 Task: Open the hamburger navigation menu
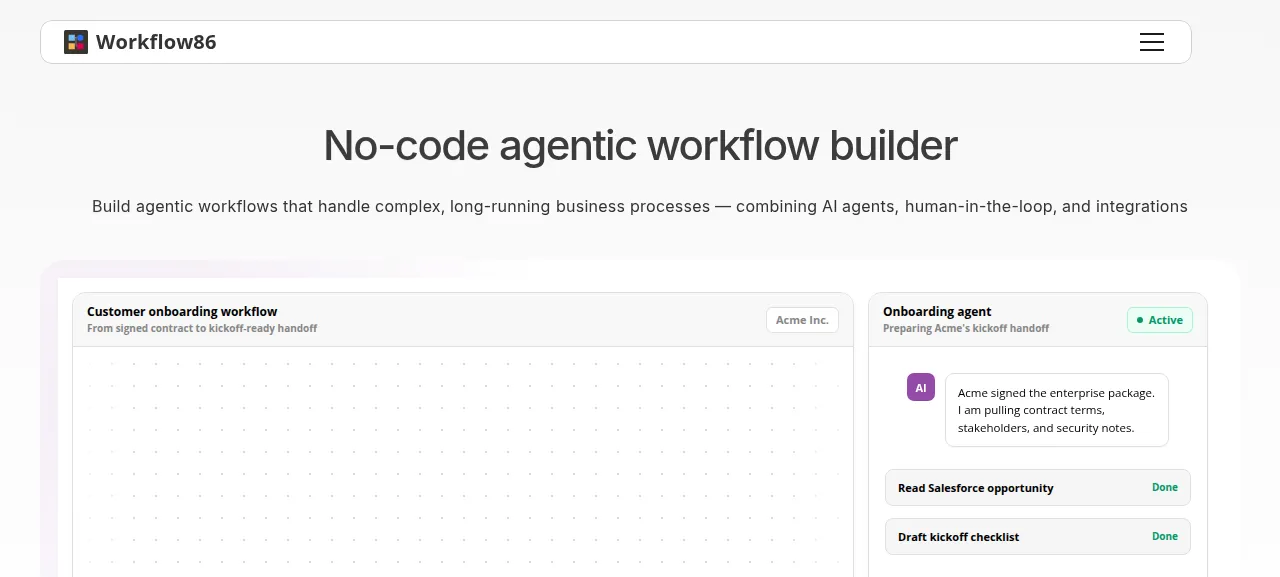pyautogui.click(x=1152, y=42)
